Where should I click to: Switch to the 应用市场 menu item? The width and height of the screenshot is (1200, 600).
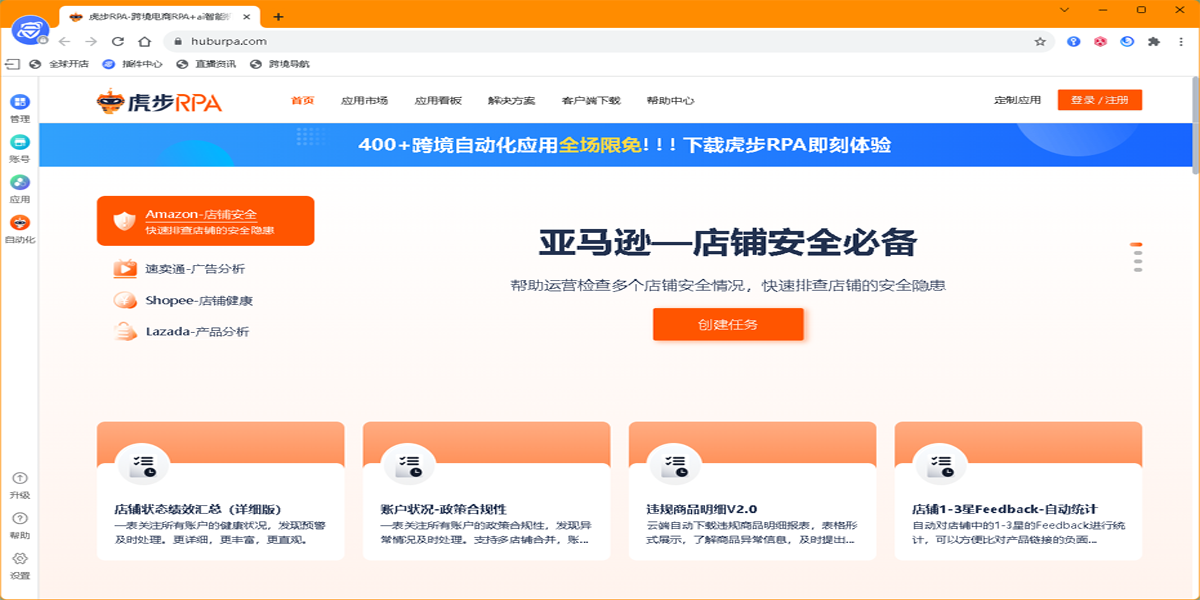[x=365, y=100]
